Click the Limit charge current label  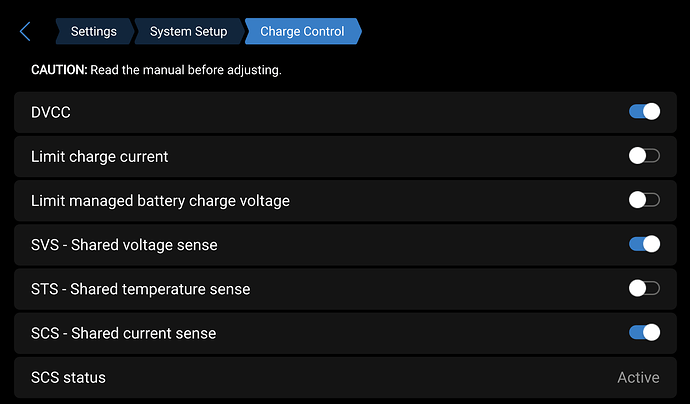(x=99, y=157)
